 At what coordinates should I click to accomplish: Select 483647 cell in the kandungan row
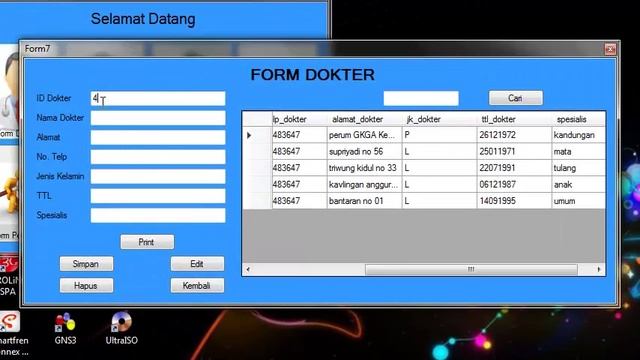point(300,135)
